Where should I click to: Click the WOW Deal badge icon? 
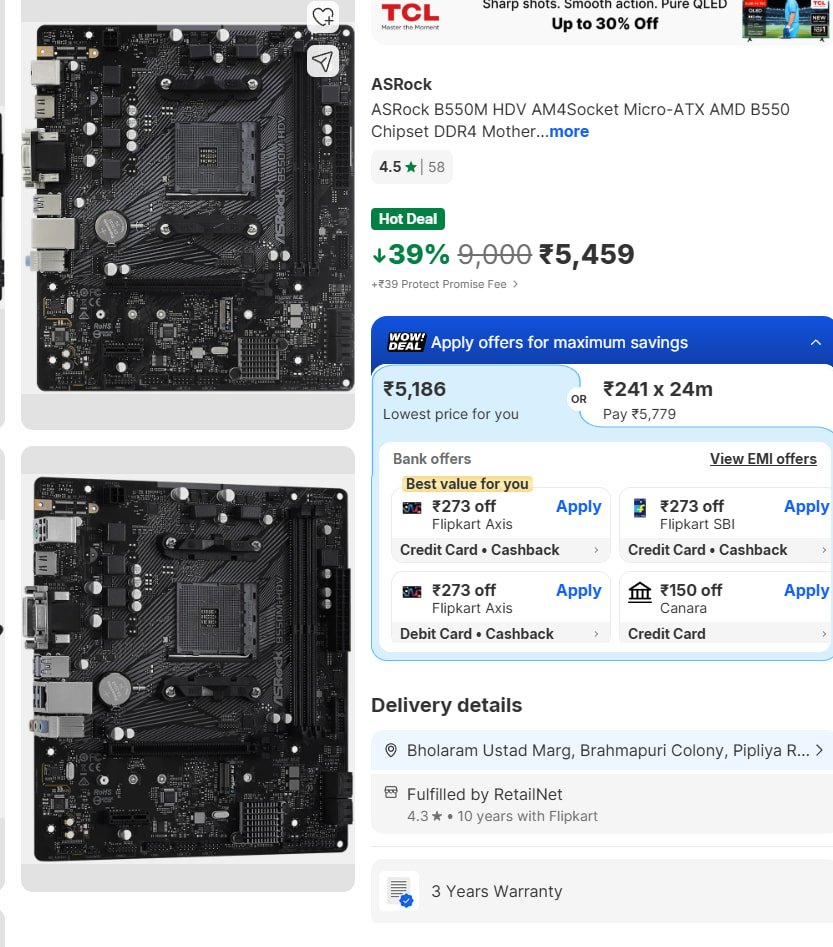[x=406, y=342]
